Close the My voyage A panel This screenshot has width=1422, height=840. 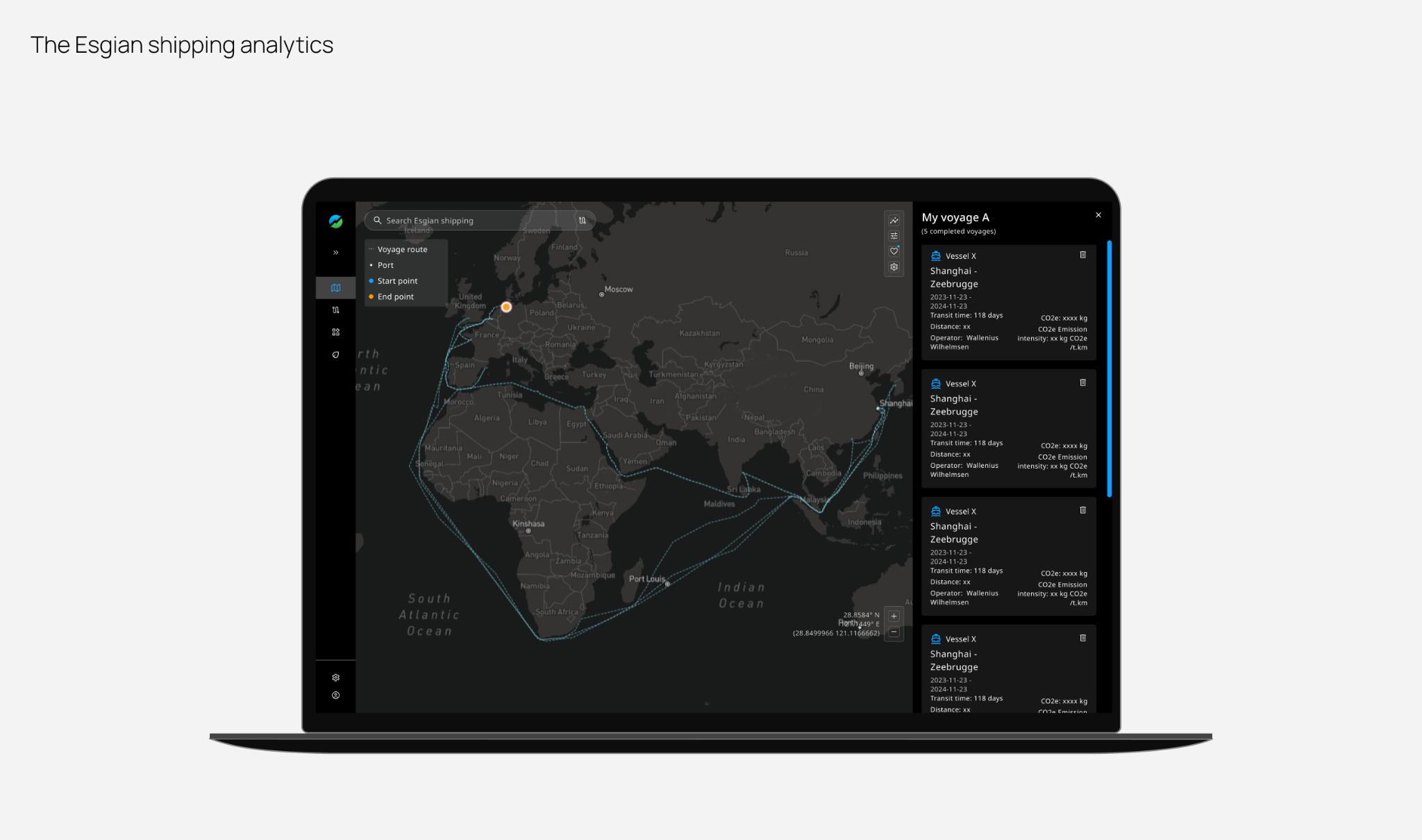point(1098,215)
